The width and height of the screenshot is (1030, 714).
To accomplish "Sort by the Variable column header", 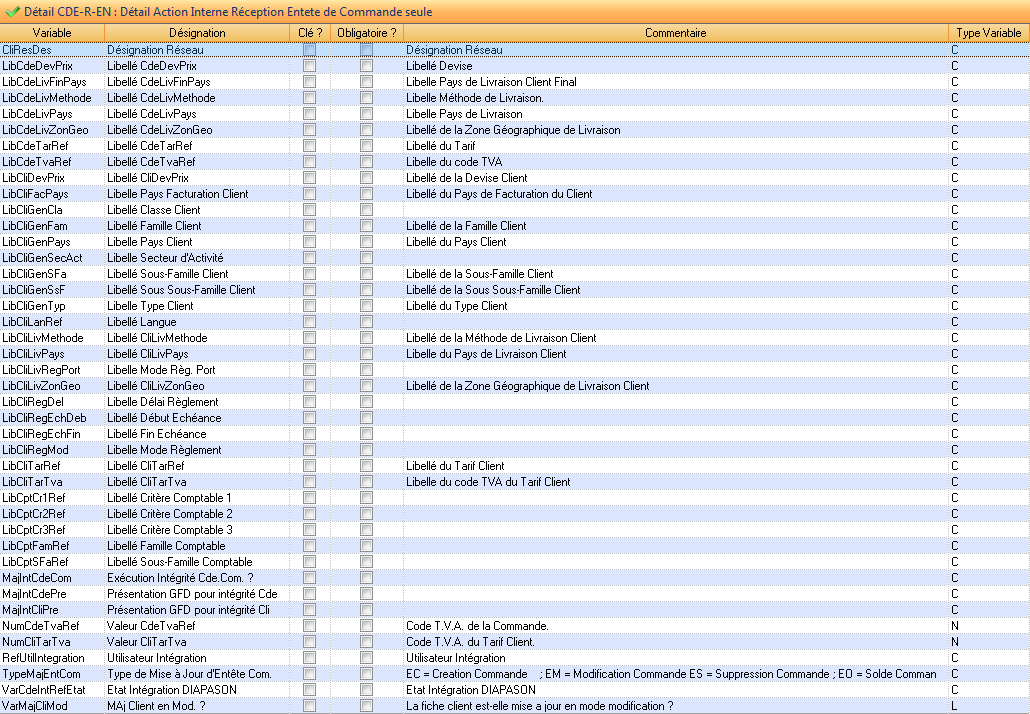I will 52,33.
